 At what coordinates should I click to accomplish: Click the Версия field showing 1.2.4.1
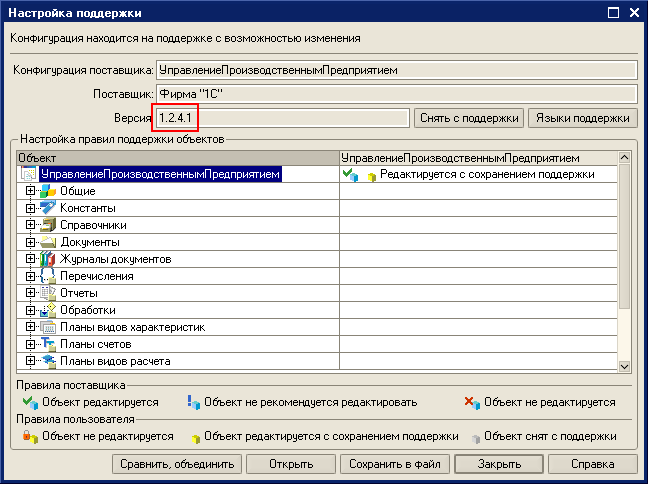[x=283, y=118]
